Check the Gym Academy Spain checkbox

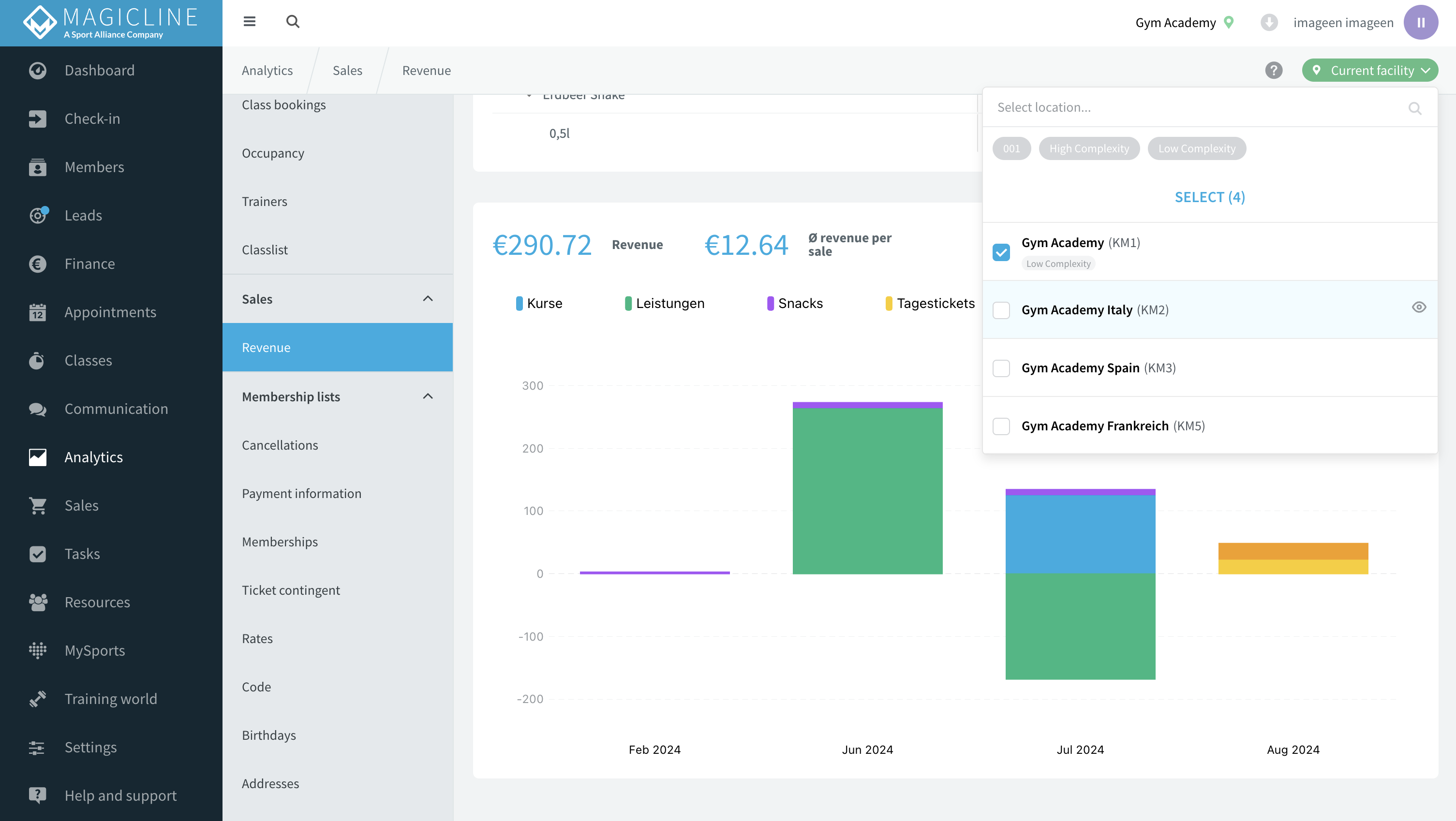[1001, 368]
